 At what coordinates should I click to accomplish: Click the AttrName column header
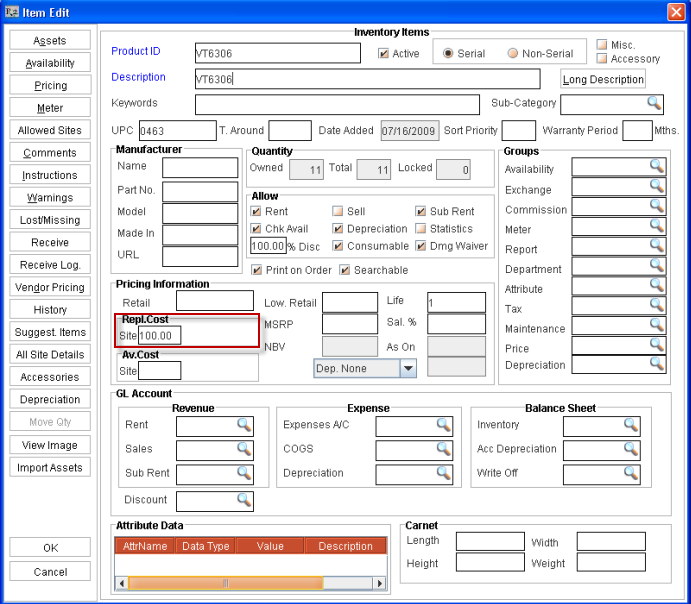click(x=145, y=546)
